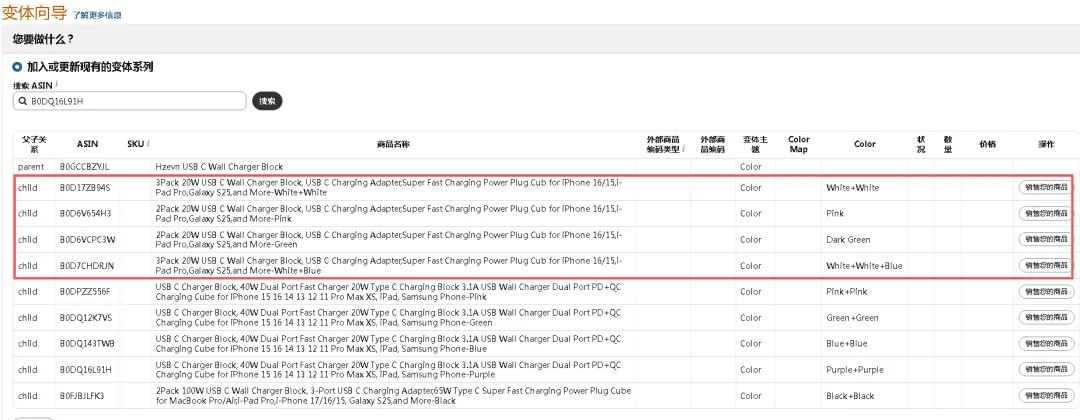Viewport: 1080px width, 420px height.
Task: Click 销售您的商品 for the White+White+Blue row
Action: pyautogui.click(x=1046, y=266)
